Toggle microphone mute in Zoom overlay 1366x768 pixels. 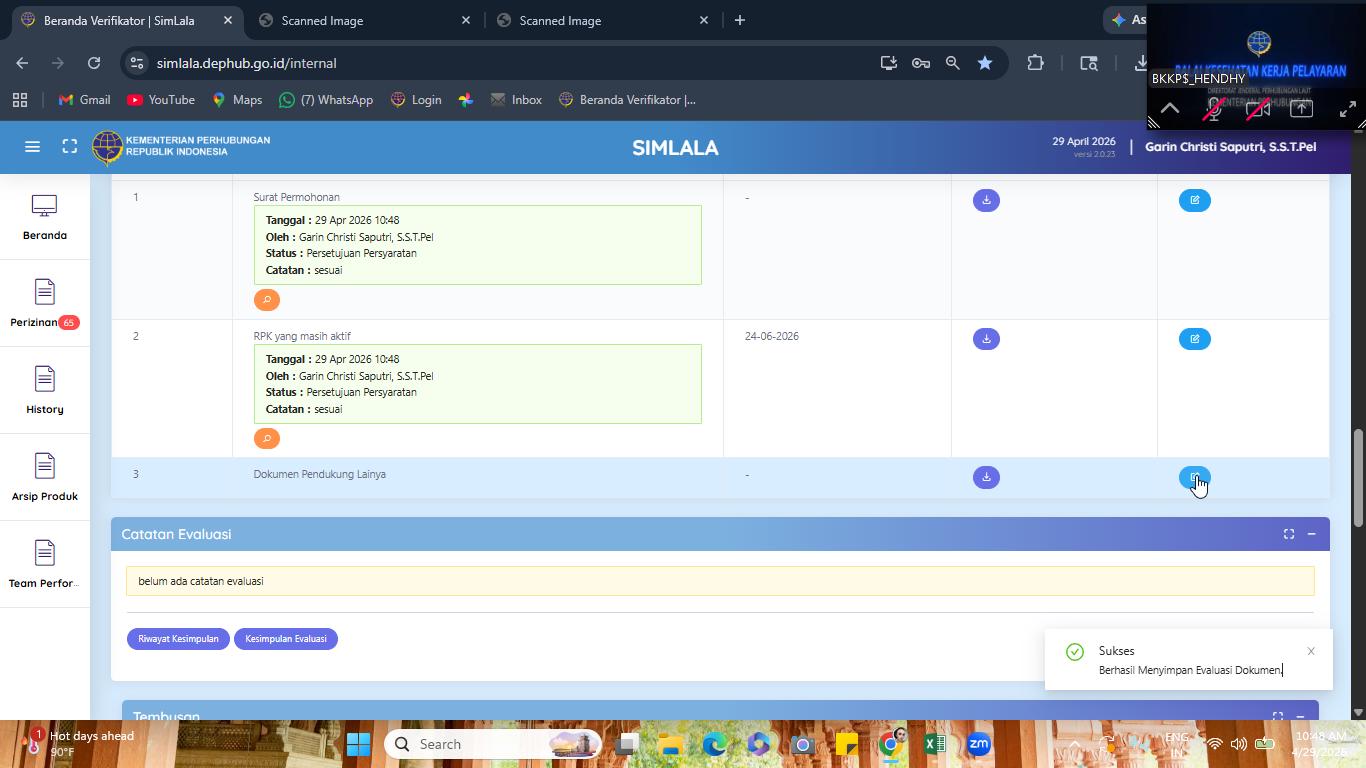(x=1214, y=108)
